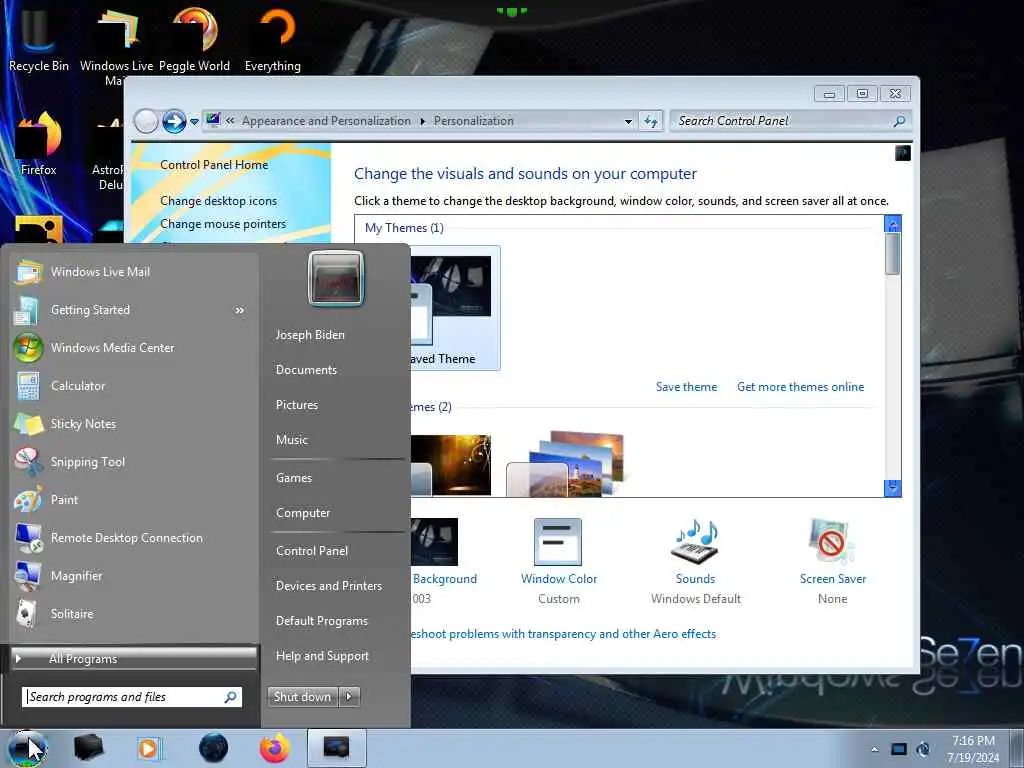Click themes list scroll down arrow
The width and height of the screenshot is (1024, 768).
coord(893,488)
